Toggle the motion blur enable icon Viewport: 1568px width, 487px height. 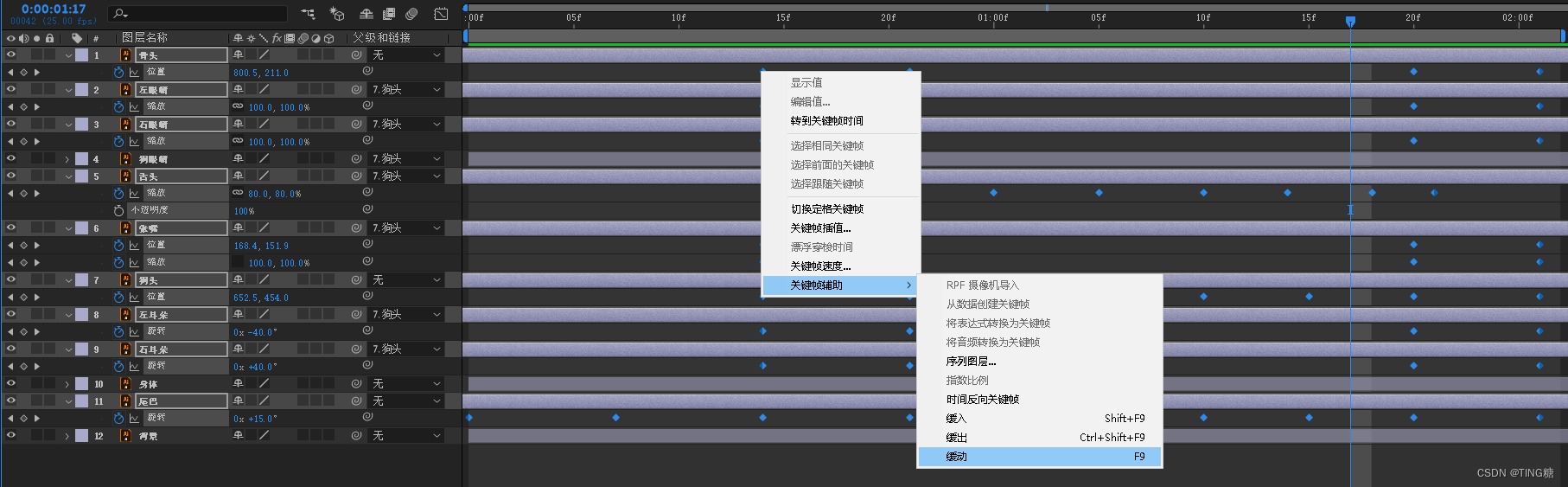coord(411,14)
